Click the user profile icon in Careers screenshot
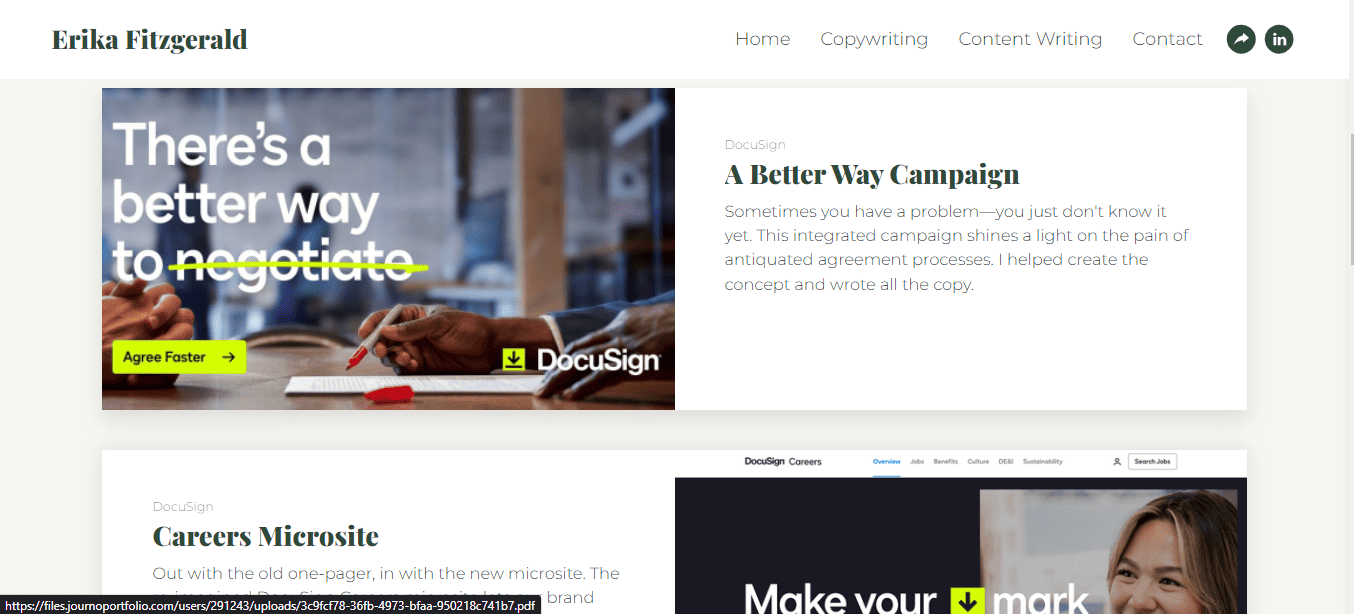This screenshot has height=614, width=1354. [1117, 462]
